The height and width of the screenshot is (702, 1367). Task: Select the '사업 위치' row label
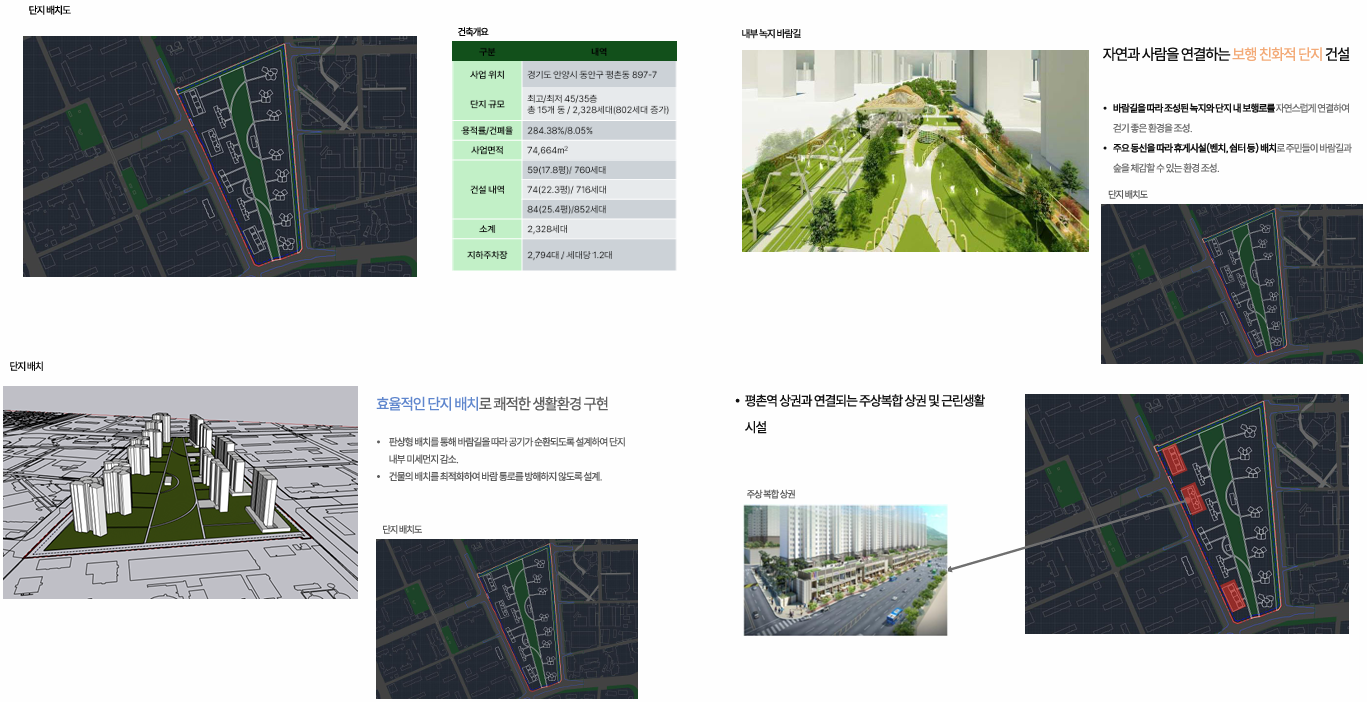487,75
